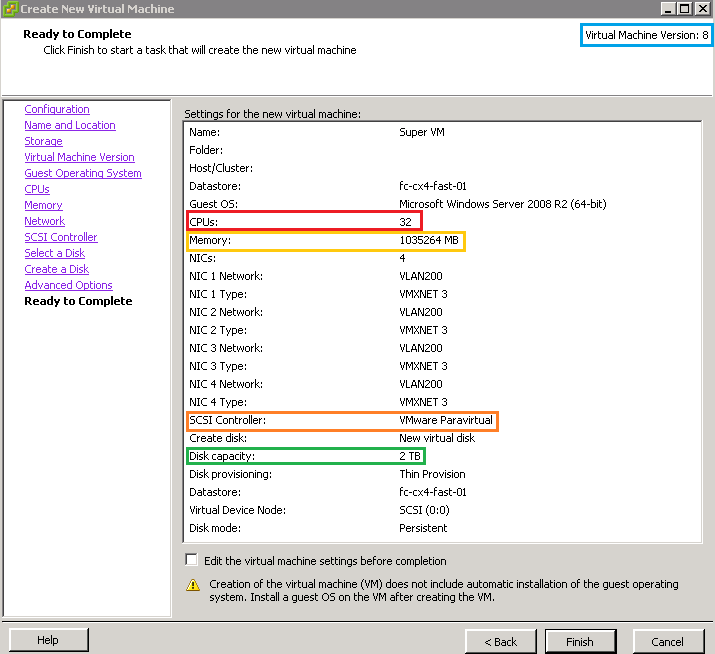Viewport: 715px width, 654px height.
Task: Click Disk mode value Persistent
Action: (423, 528)
